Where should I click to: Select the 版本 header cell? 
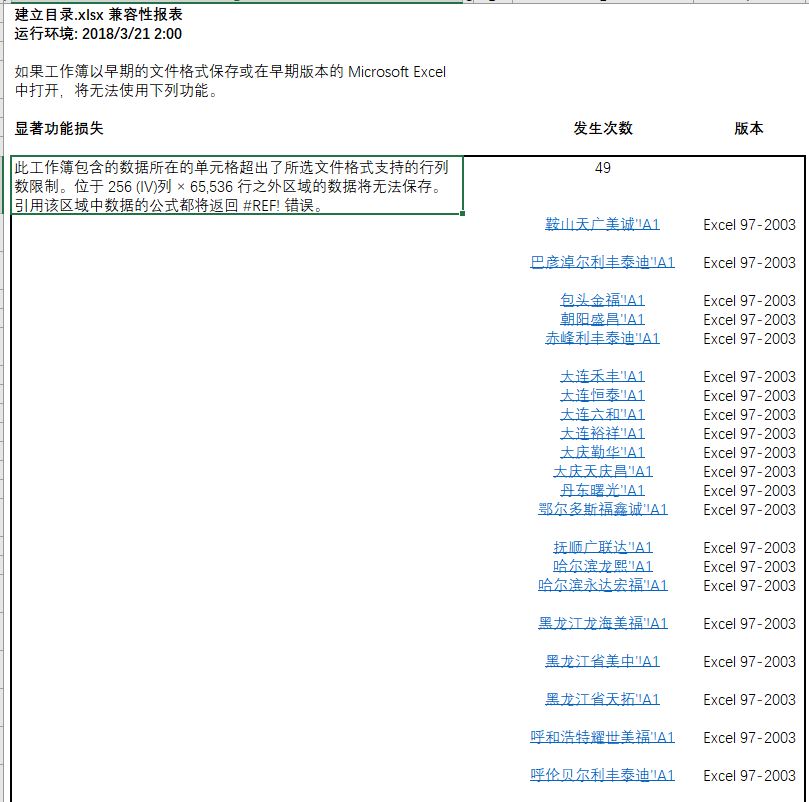point(749,129)
